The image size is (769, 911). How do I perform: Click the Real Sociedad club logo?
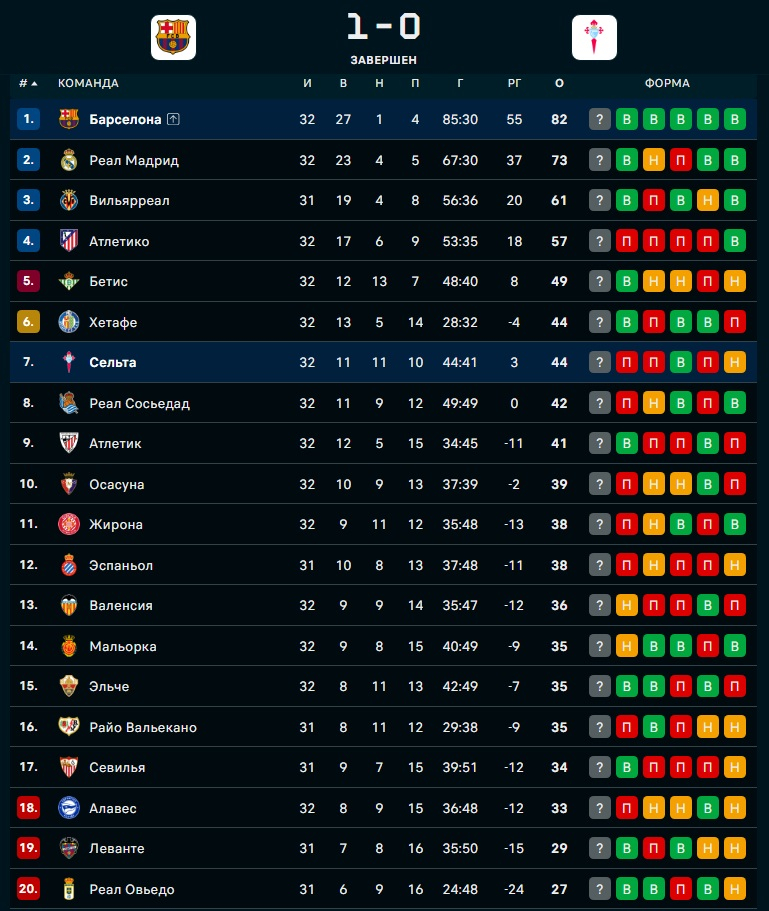point(68,403)
